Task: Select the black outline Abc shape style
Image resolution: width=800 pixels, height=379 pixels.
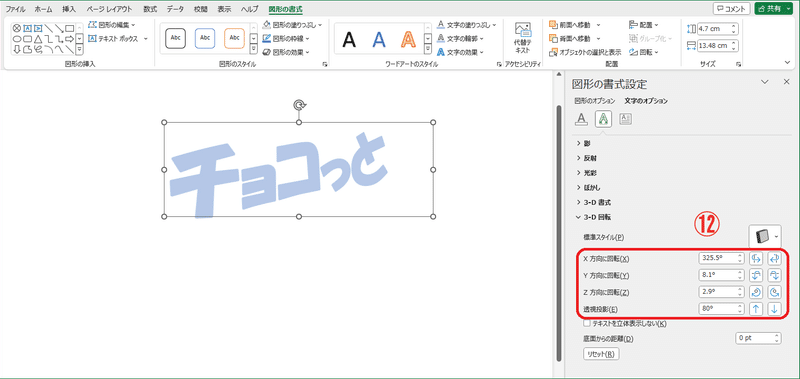Action: (x=176, y=38)
